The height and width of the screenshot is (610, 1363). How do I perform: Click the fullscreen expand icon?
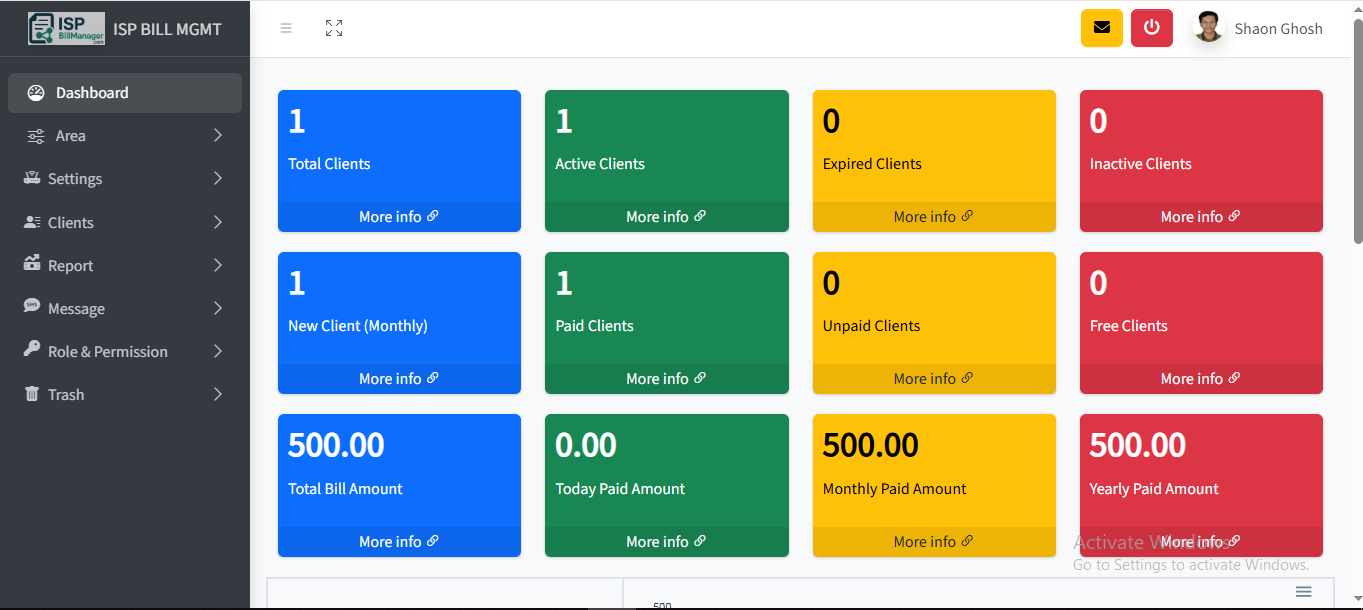click(x=334, y=28)
